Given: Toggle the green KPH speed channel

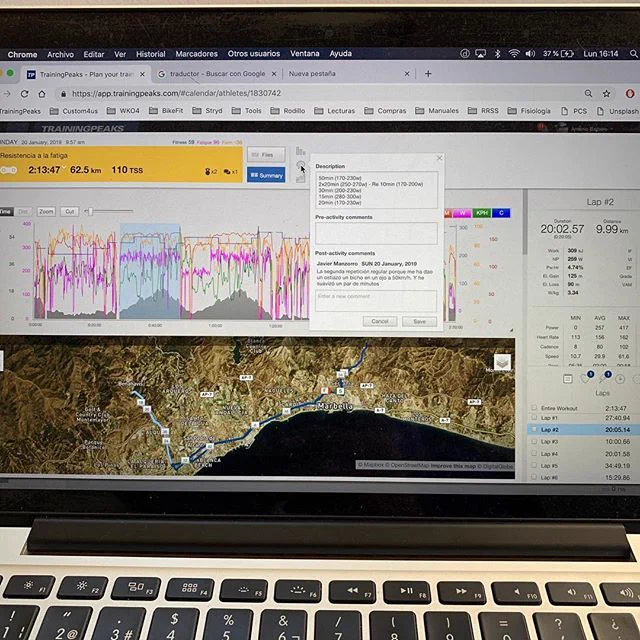Looking at the screenshot, I should 482,213.
